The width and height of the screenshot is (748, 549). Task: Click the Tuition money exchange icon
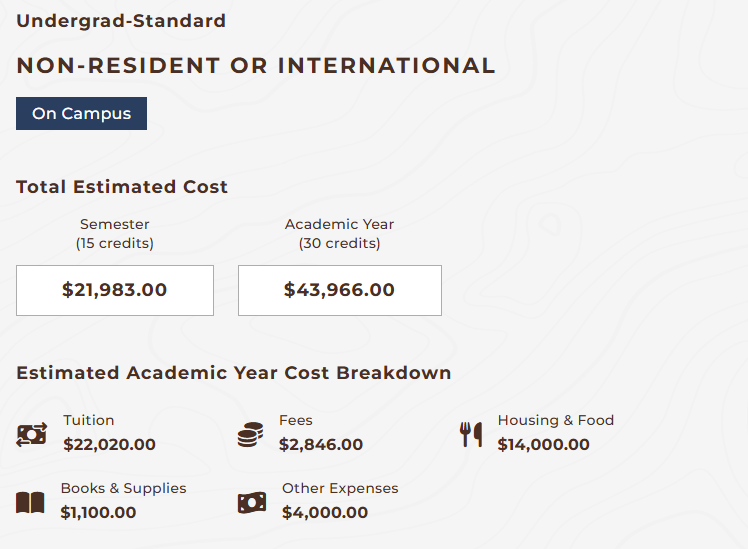point(31,434)
